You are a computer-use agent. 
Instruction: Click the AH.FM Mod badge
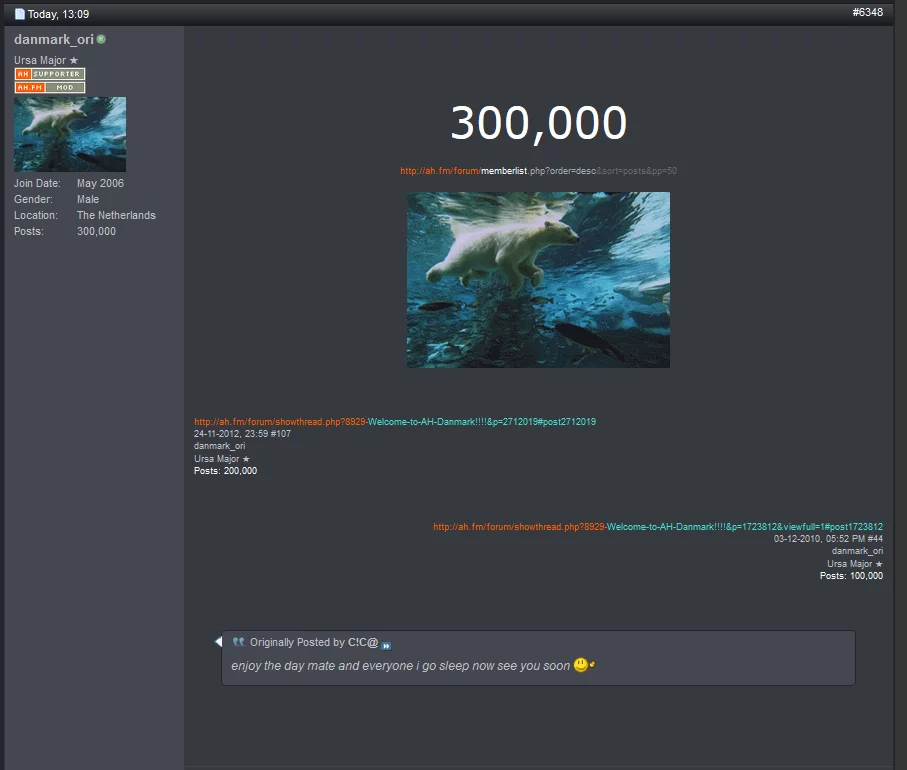[x=50, y=88]
